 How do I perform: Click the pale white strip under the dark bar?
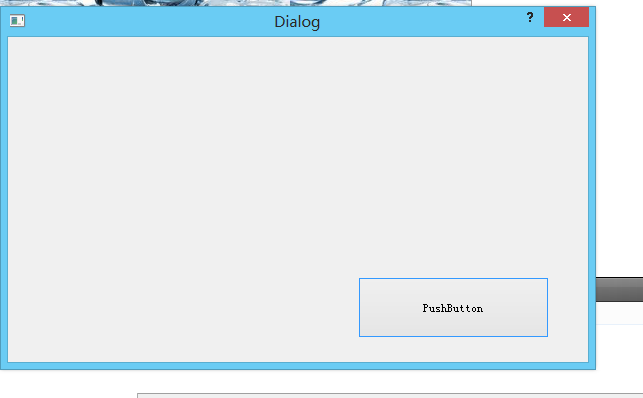pyautogui.click(x=619, y=313)
